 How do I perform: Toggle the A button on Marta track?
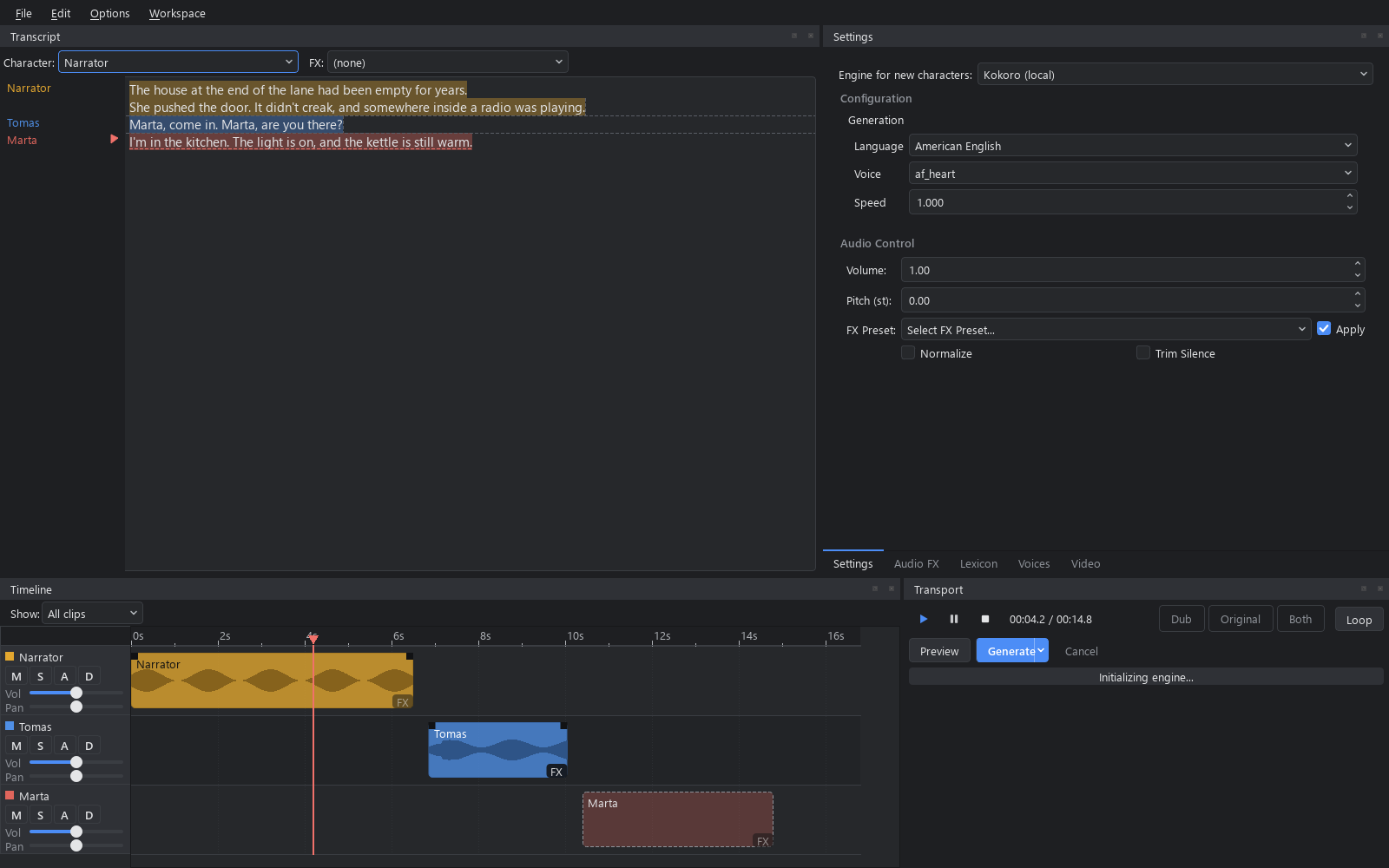64,815
